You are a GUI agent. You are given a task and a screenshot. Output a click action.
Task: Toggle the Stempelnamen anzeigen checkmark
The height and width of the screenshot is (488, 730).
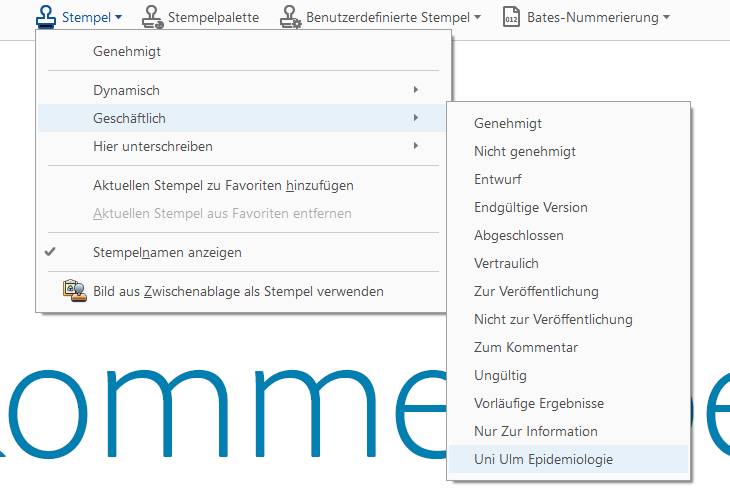(50, 253)
